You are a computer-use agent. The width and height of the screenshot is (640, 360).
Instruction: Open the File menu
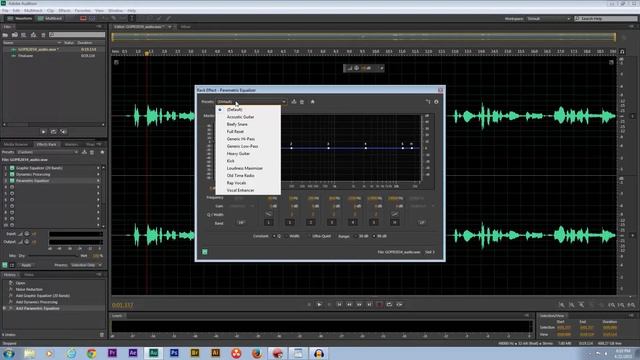pyautogui.click(x=5, y=11)
